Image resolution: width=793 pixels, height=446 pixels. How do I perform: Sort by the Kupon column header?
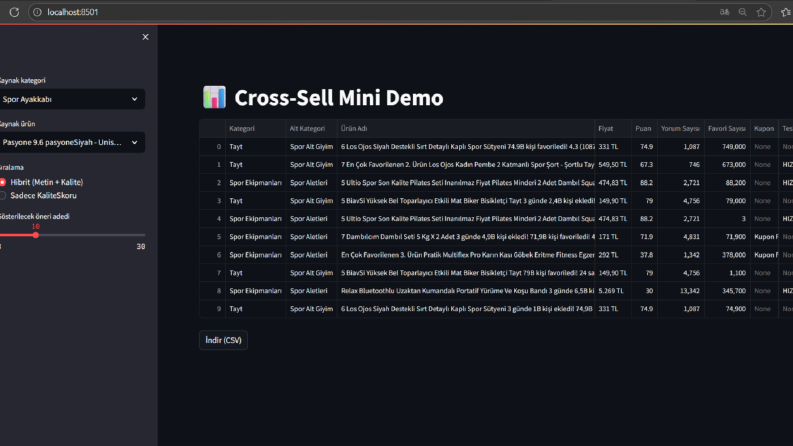764,128
